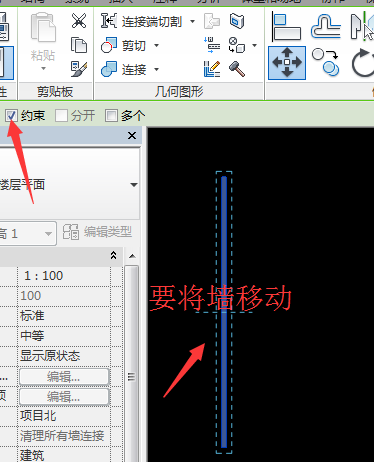Open the 连接端切割 dropdown arrow

[x=192, y=21]
